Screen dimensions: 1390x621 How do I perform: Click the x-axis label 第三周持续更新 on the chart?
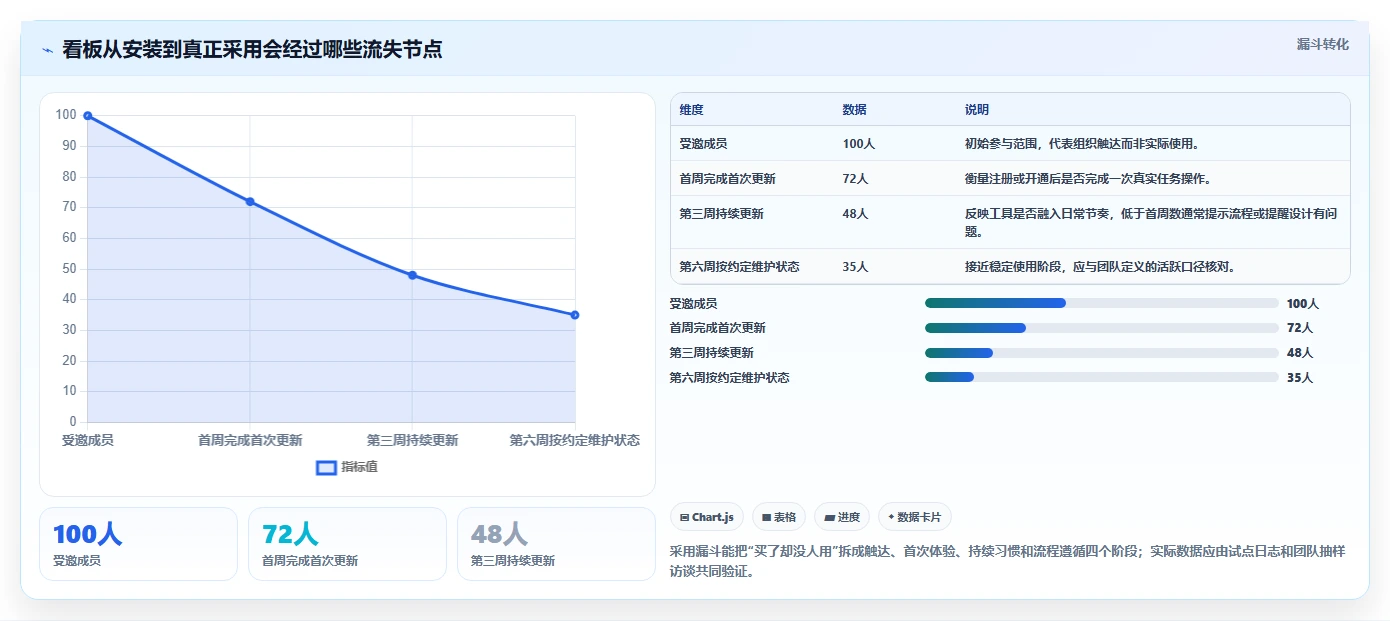412,440
